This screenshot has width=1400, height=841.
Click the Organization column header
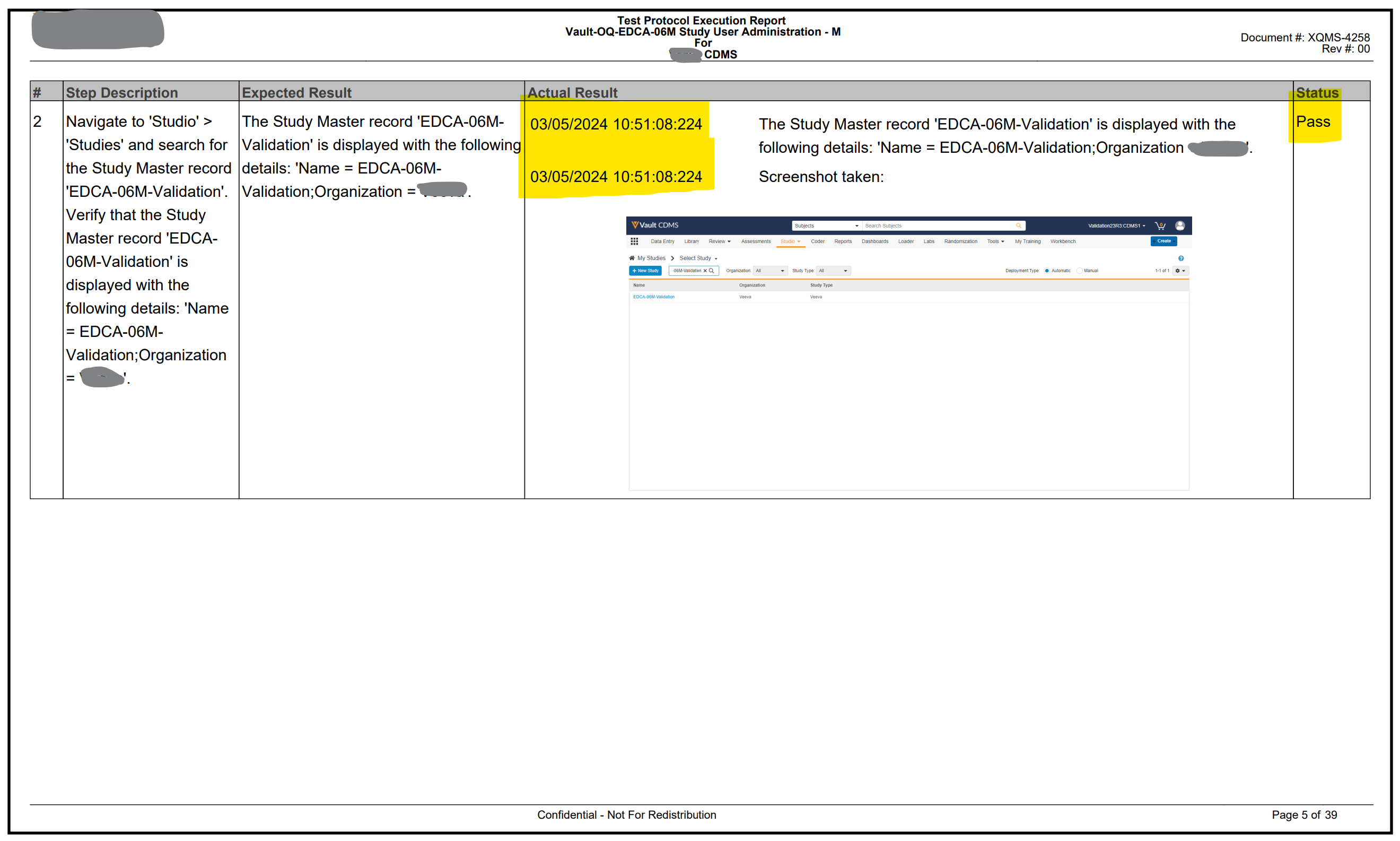pos(752,285)
